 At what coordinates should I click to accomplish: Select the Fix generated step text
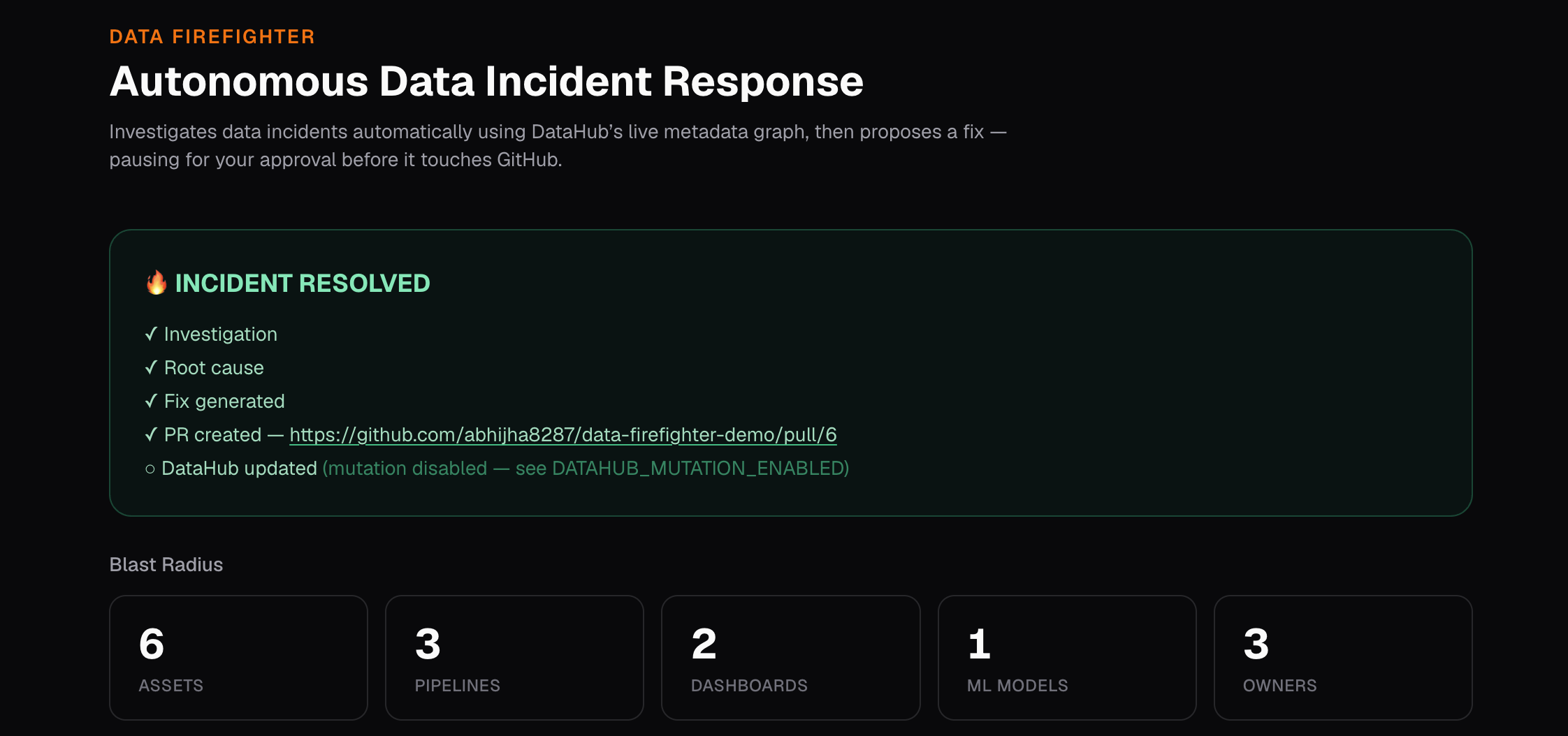pos(224,401)
